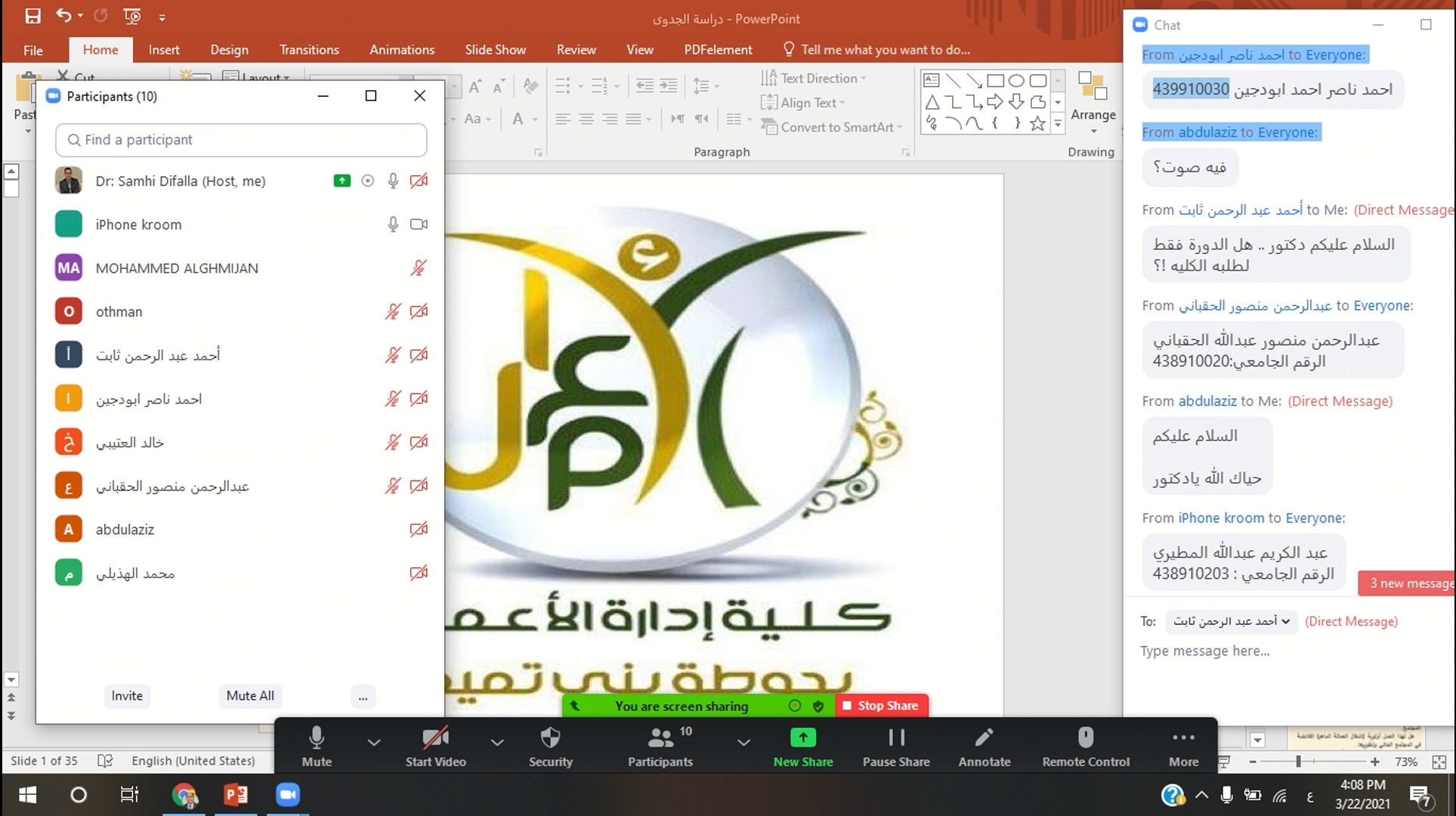Image resolution: width=1456 pixels, height=816 pixels.
Task: Click the red Stop Share button
Action: 881,706
